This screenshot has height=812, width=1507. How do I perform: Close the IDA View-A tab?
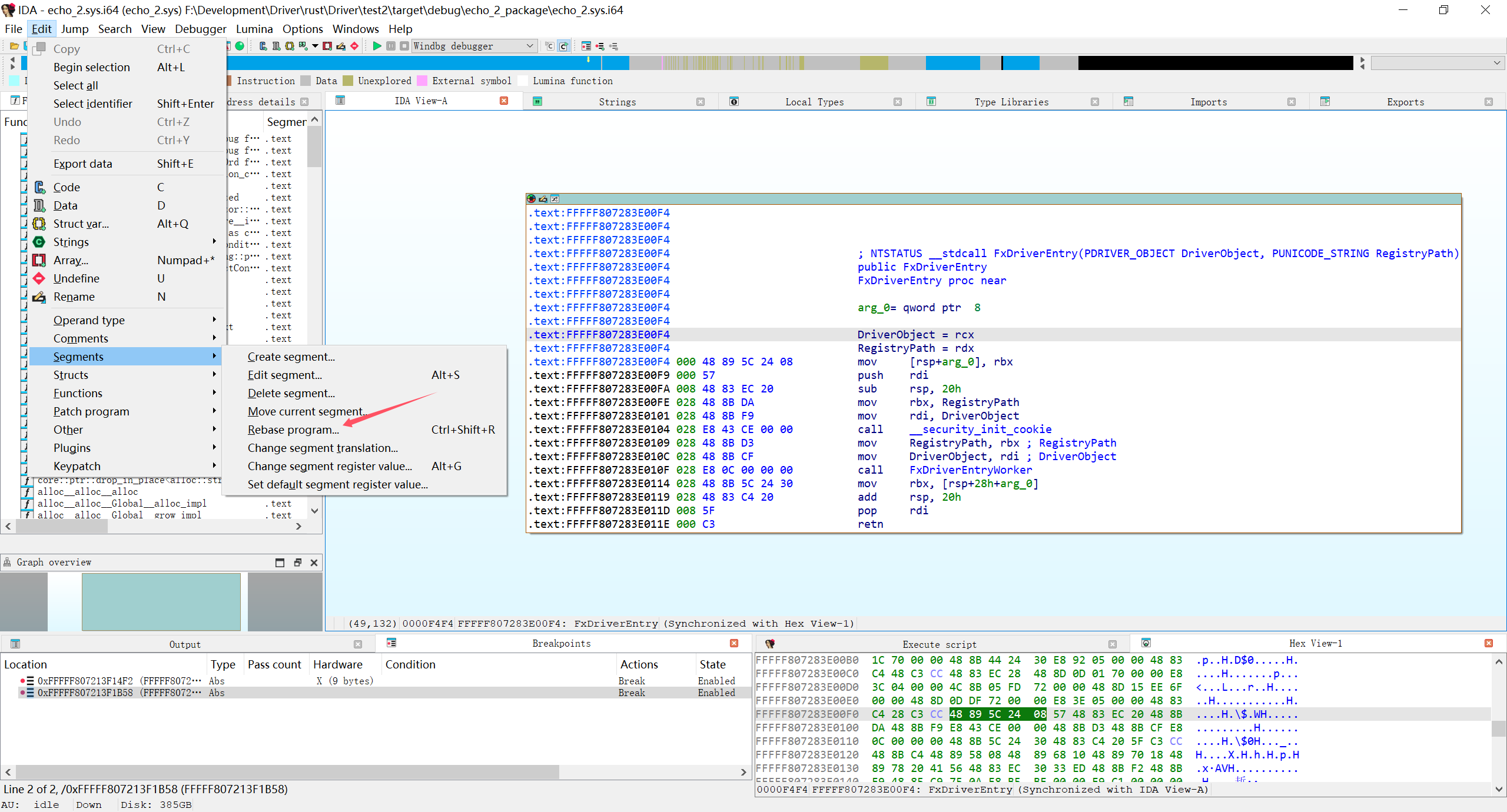(504, 101)
